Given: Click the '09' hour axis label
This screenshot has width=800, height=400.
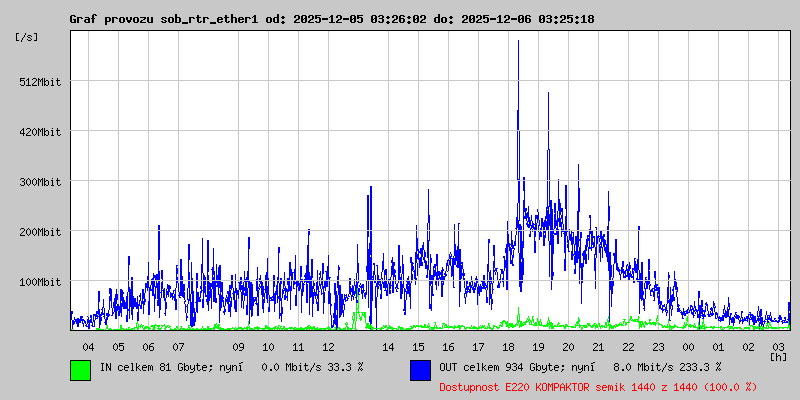Looking at the screenshot, I should click(x=238, y=347).
